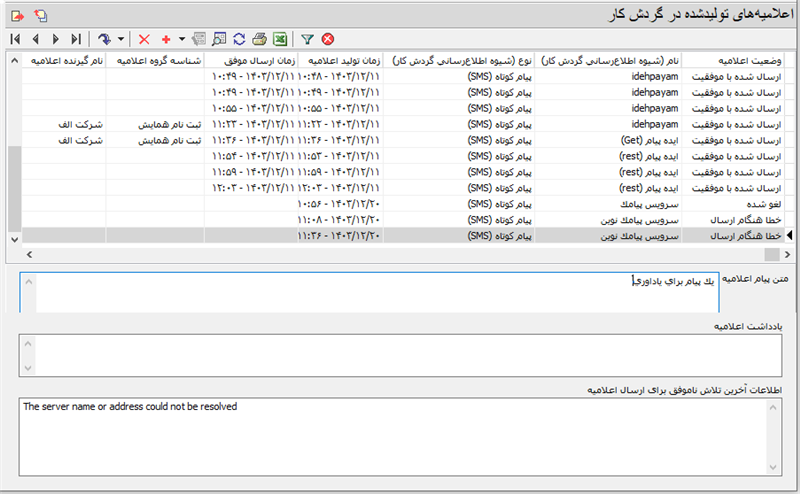
Task: Go to the previous record
Action: [35, 39]
